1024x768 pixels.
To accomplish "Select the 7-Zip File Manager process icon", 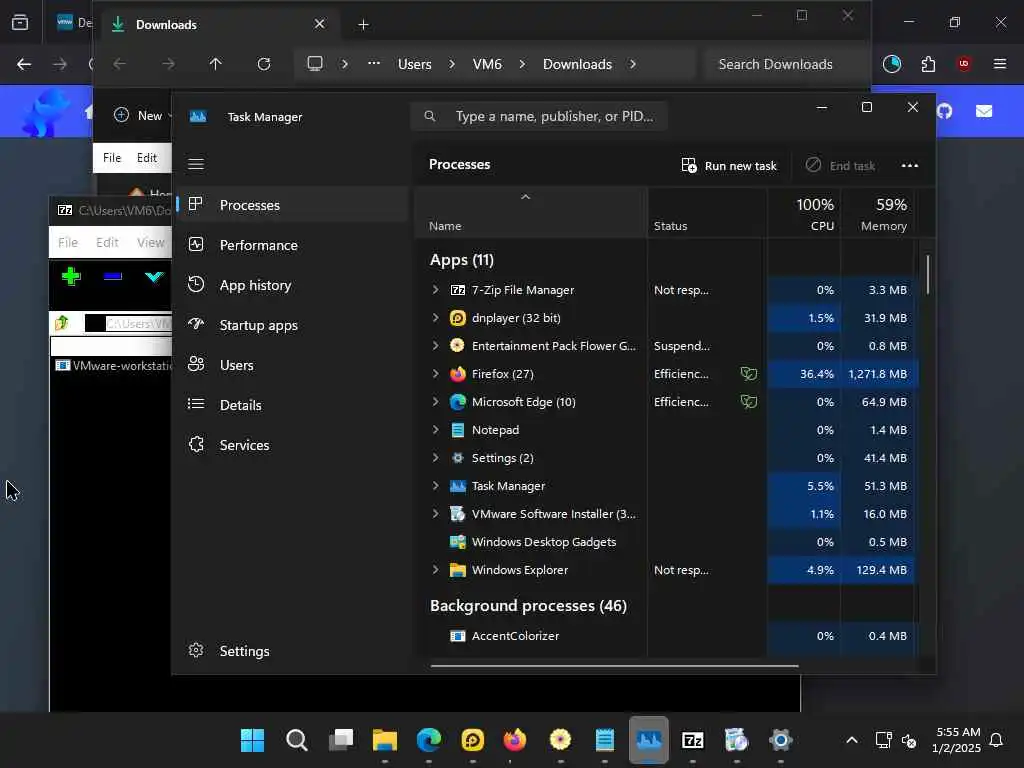I will [458, 289].
